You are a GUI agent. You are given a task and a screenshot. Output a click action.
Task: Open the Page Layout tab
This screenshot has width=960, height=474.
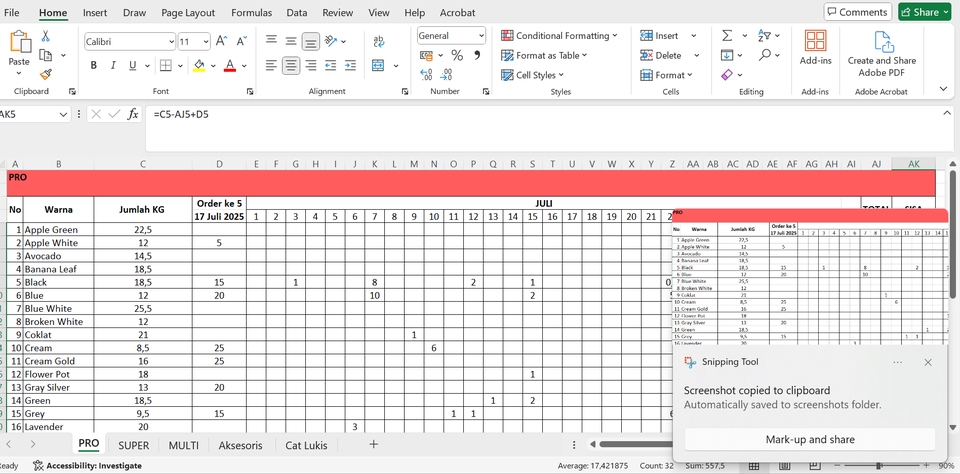[188, 12]
